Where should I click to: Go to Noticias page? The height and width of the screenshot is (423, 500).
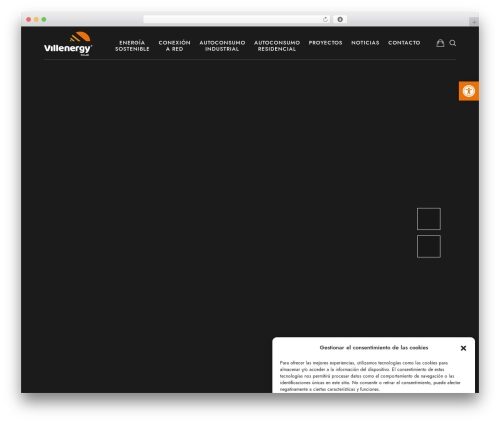(365, 43)
